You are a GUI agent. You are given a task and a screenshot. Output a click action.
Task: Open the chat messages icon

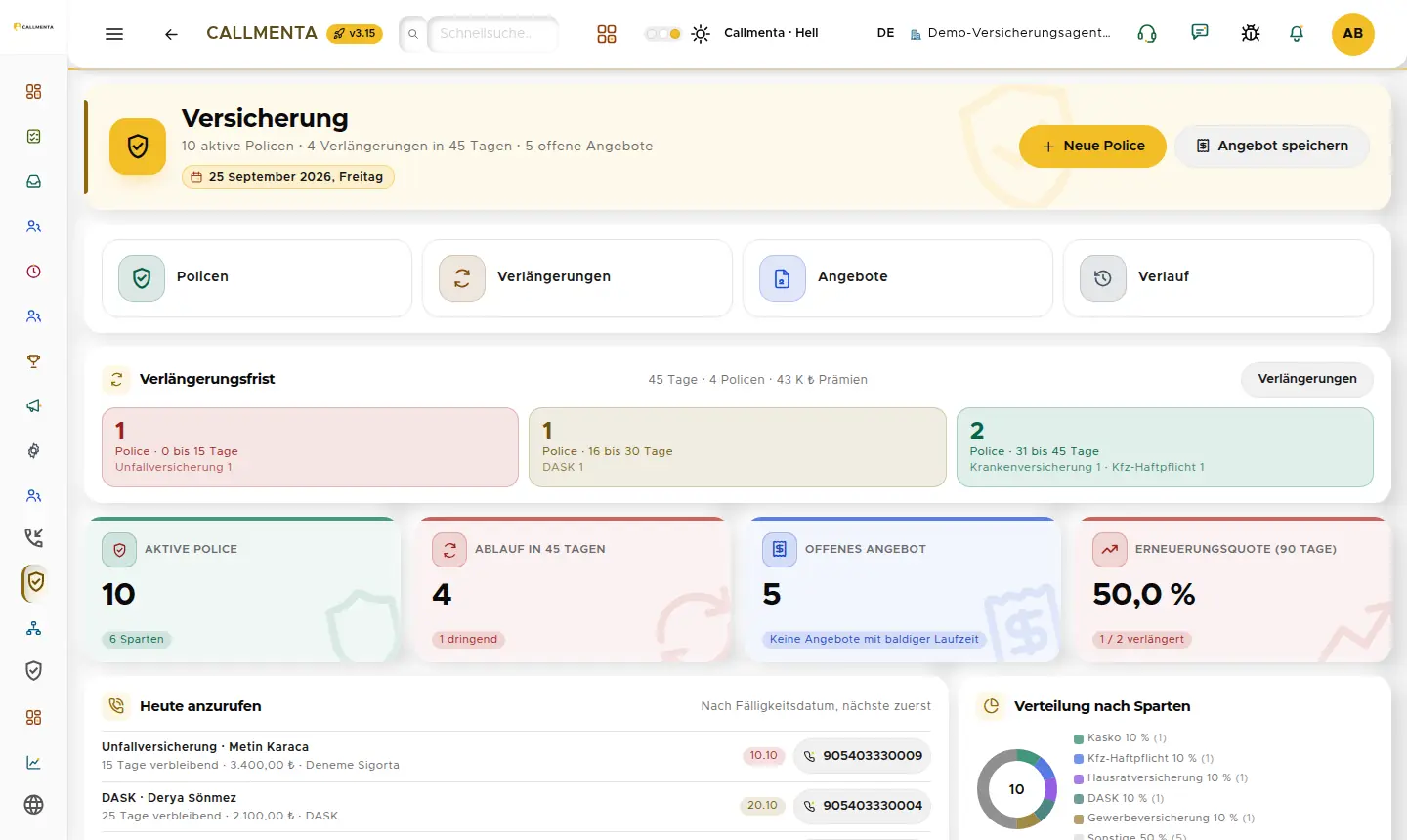tap(1200, 33)
